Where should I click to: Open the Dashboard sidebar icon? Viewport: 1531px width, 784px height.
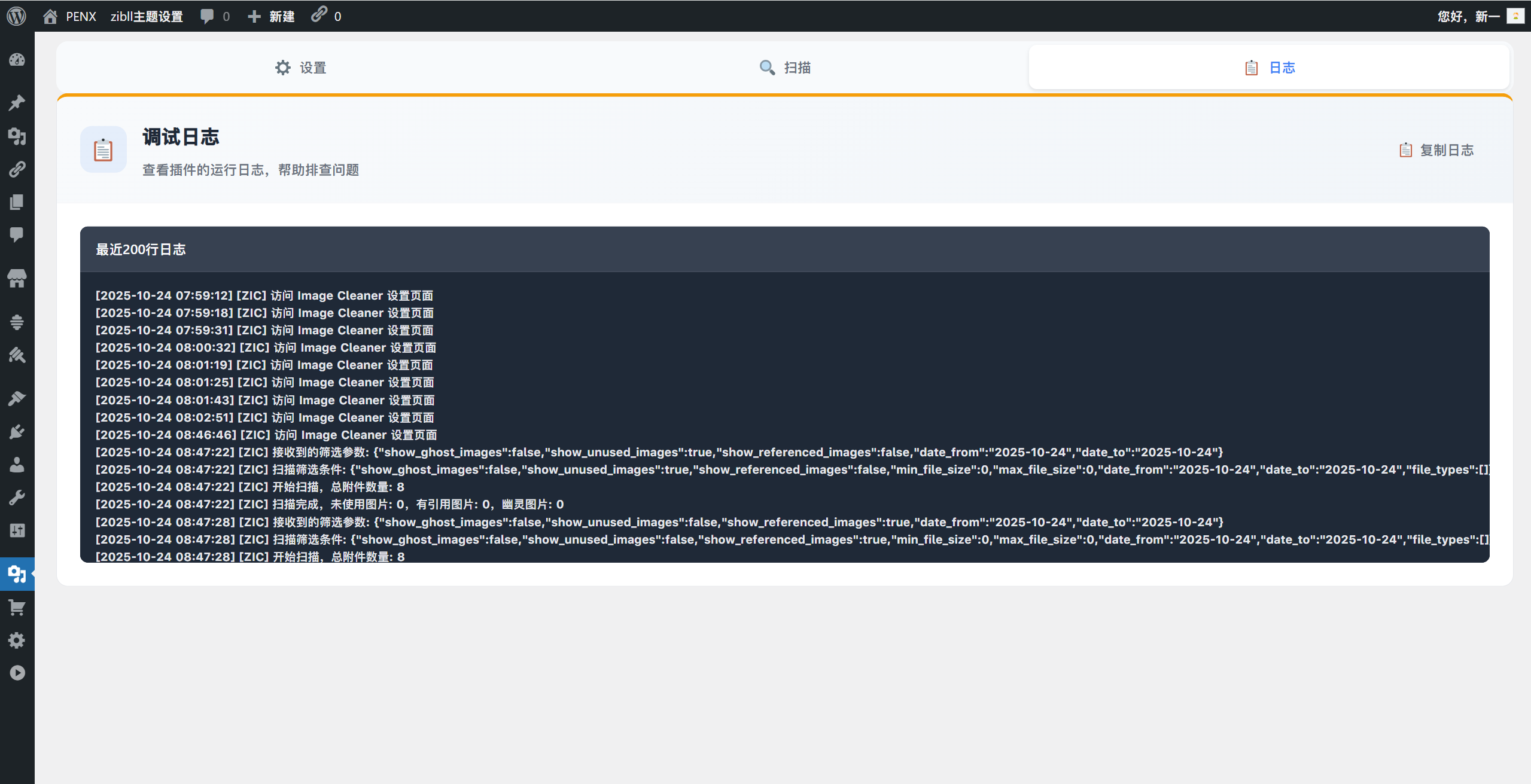17,60
